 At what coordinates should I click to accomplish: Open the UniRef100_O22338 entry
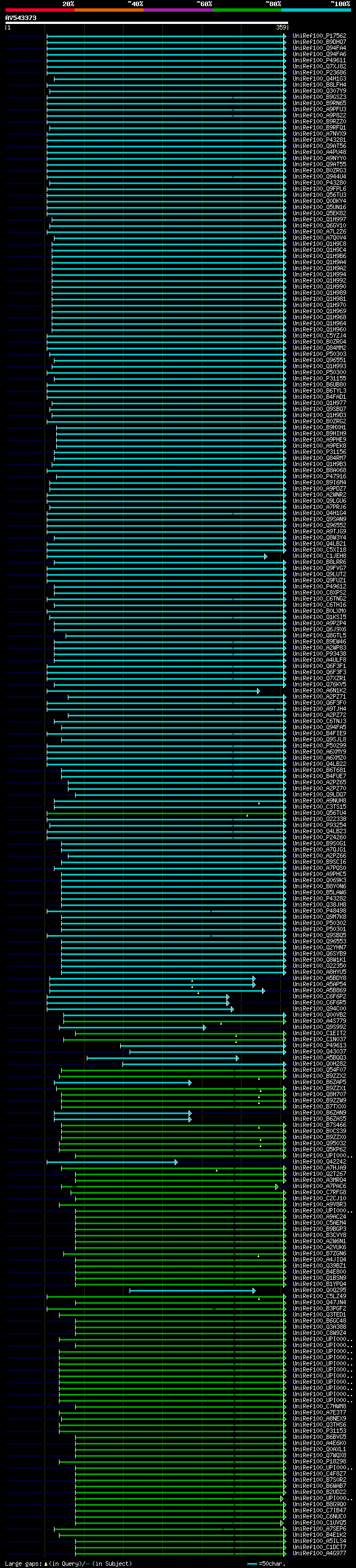point(319,819)
